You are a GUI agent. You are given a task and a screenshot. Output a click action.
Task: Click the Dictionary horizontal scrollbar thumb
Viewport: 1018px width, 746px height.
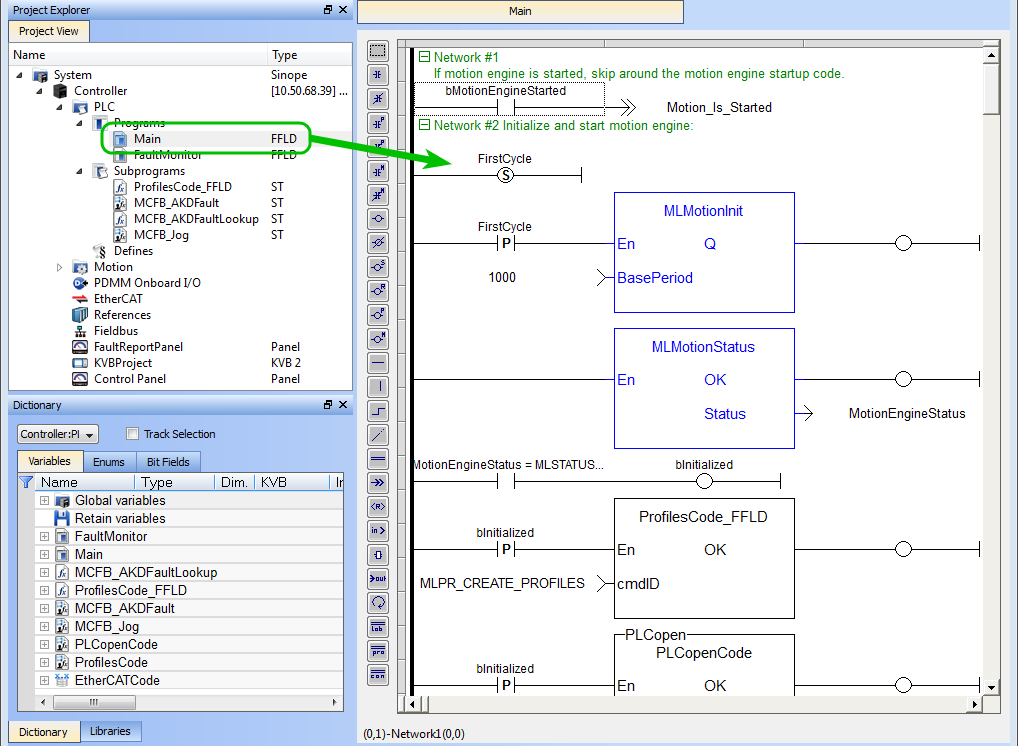pyautogui.click(x=94, y=702)
